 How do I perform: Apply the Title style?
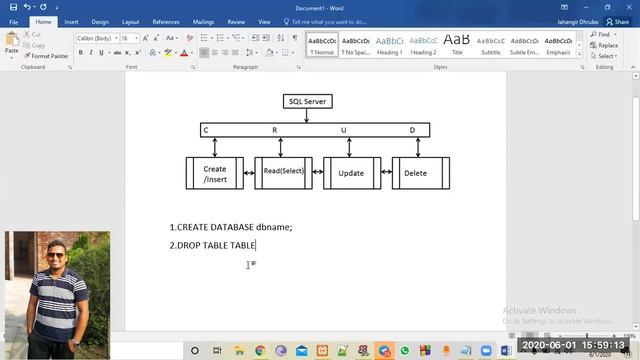457,45
